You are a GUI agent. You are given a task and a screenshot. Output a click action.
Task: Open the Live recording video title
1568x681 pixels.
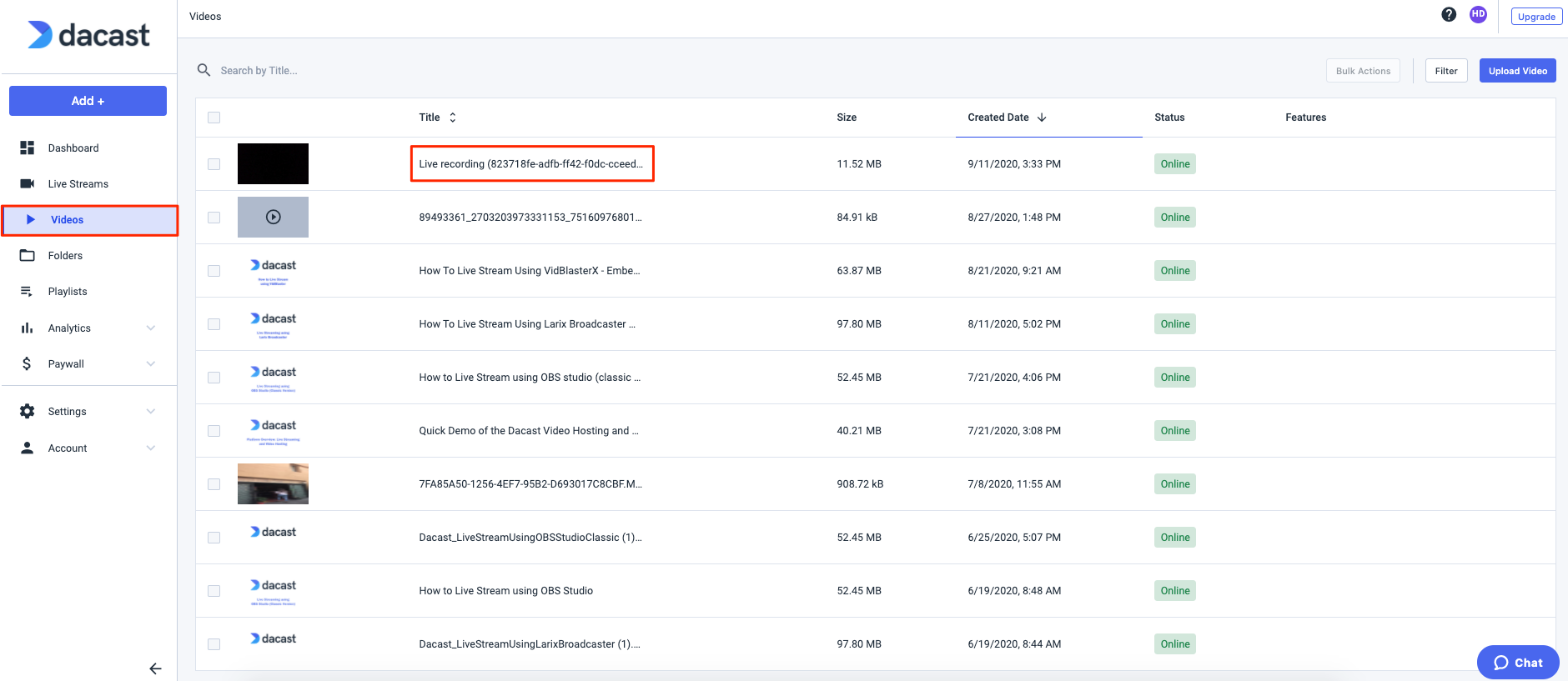click(x=531, y=164)
